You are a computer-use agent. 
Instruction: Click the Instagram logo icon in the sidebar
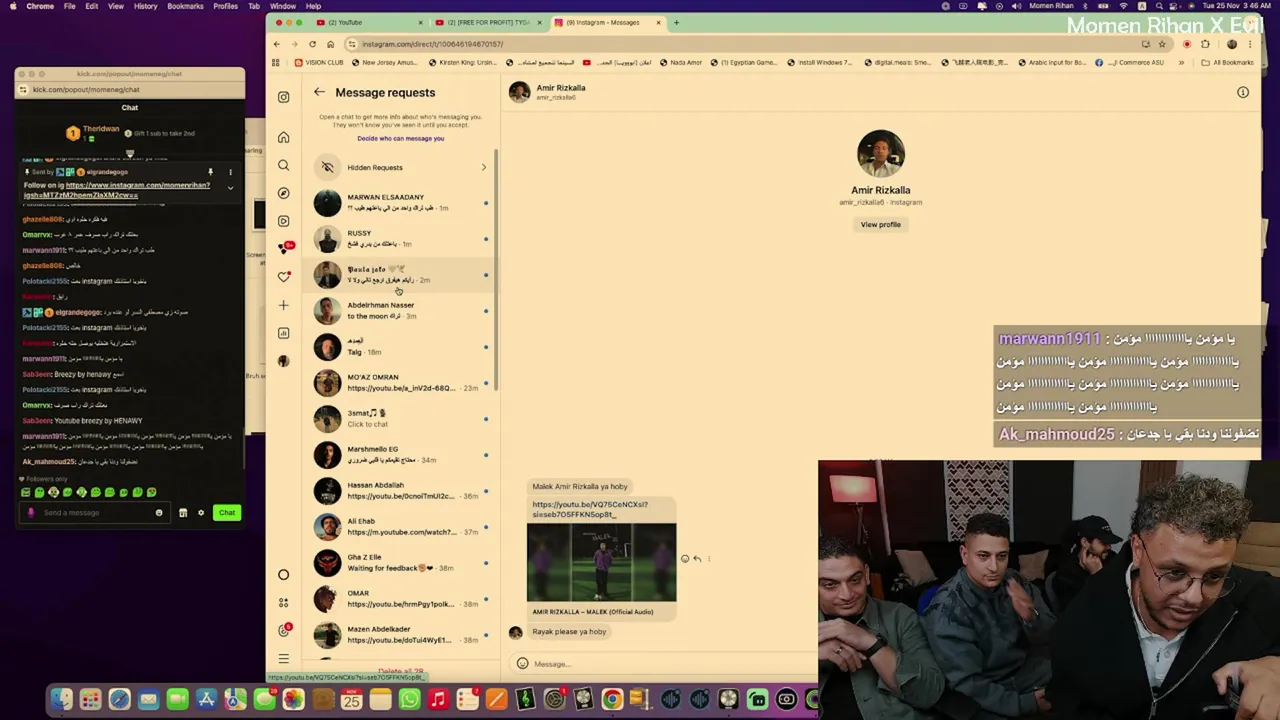pyautogui.click(x=283, y=97)
